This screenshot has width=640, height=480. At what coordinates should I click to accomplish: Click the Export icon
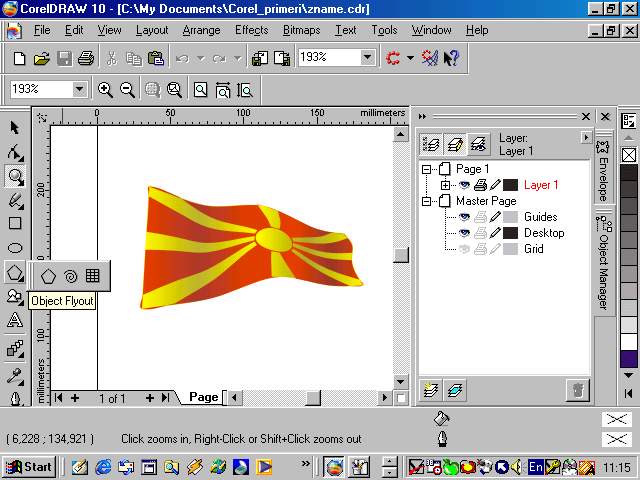282,58
